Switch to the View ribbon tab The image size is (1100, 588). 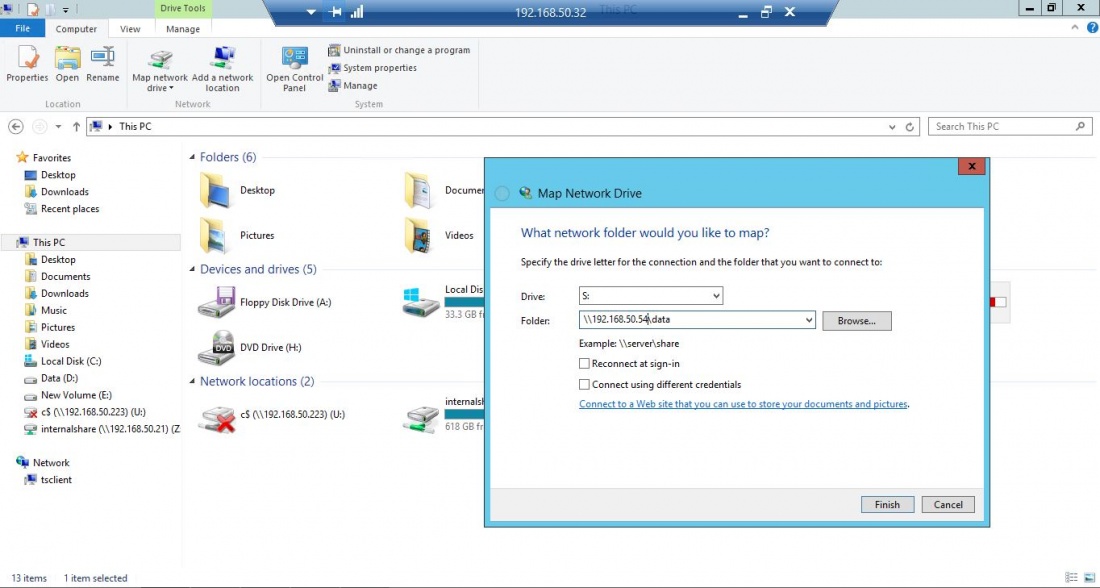click(130, 29)
